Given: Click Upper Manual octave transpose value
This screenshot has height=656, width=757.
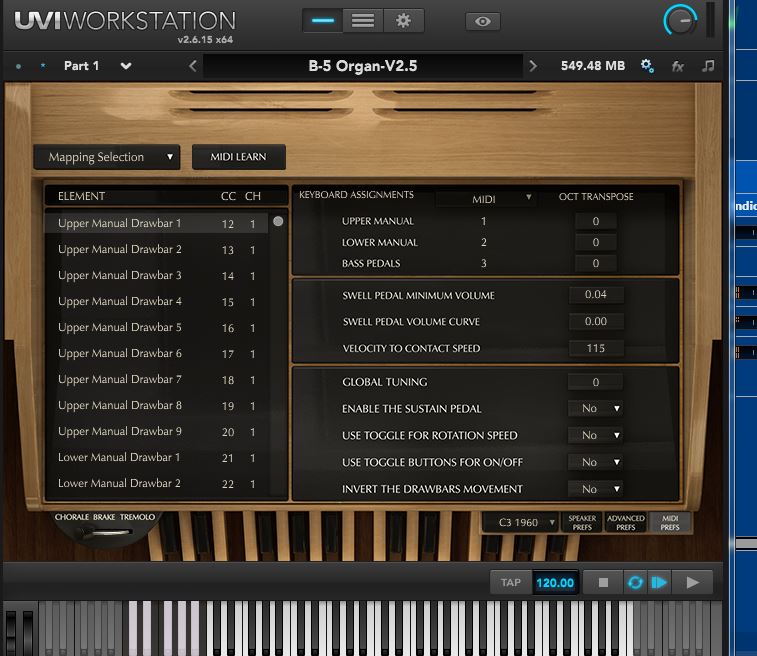Looking at the screenshot, I should pyautogui.click(x=596, y=221).
